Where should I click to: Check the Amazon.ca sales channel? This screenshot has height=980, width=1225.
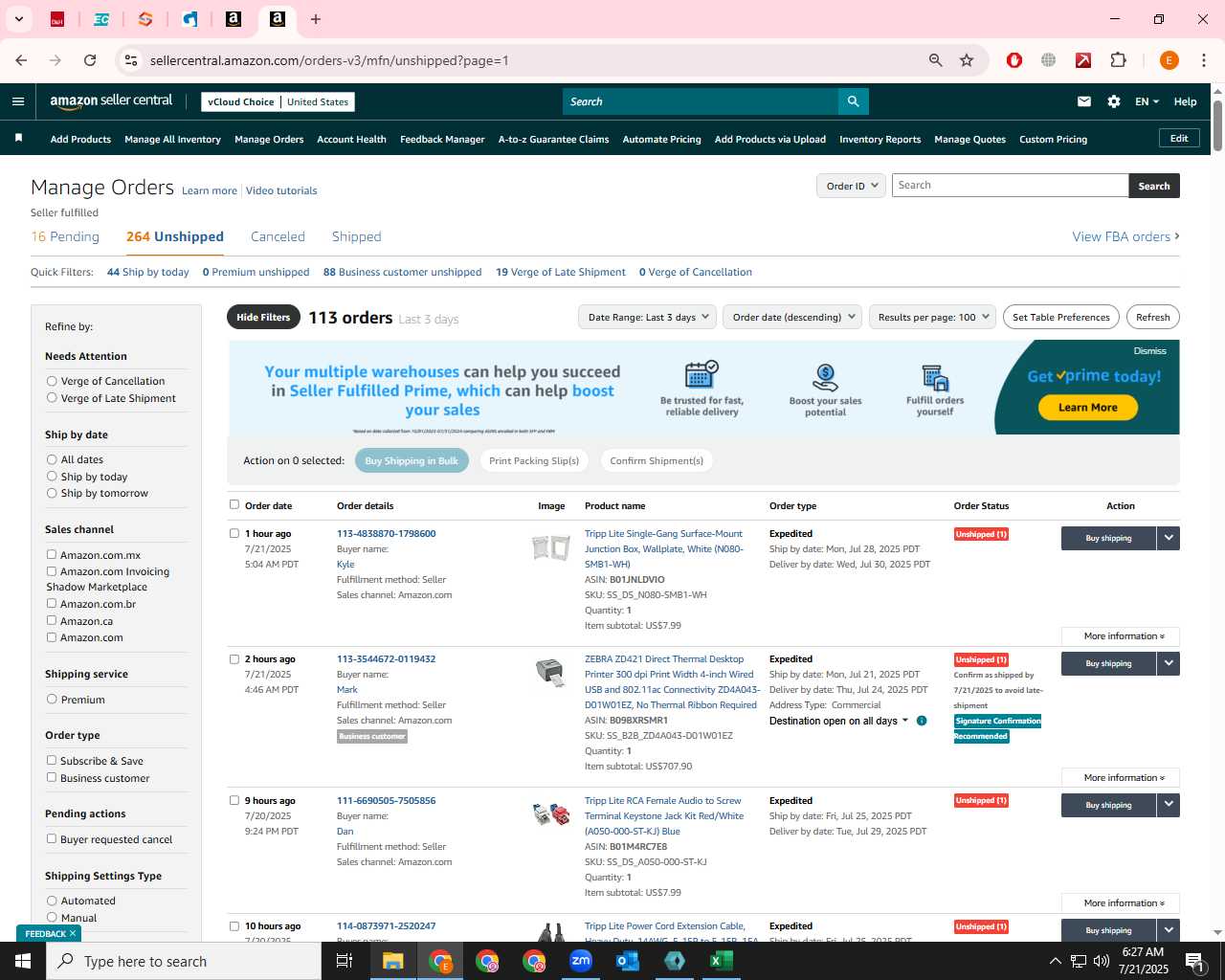click(x=52, y=620)
